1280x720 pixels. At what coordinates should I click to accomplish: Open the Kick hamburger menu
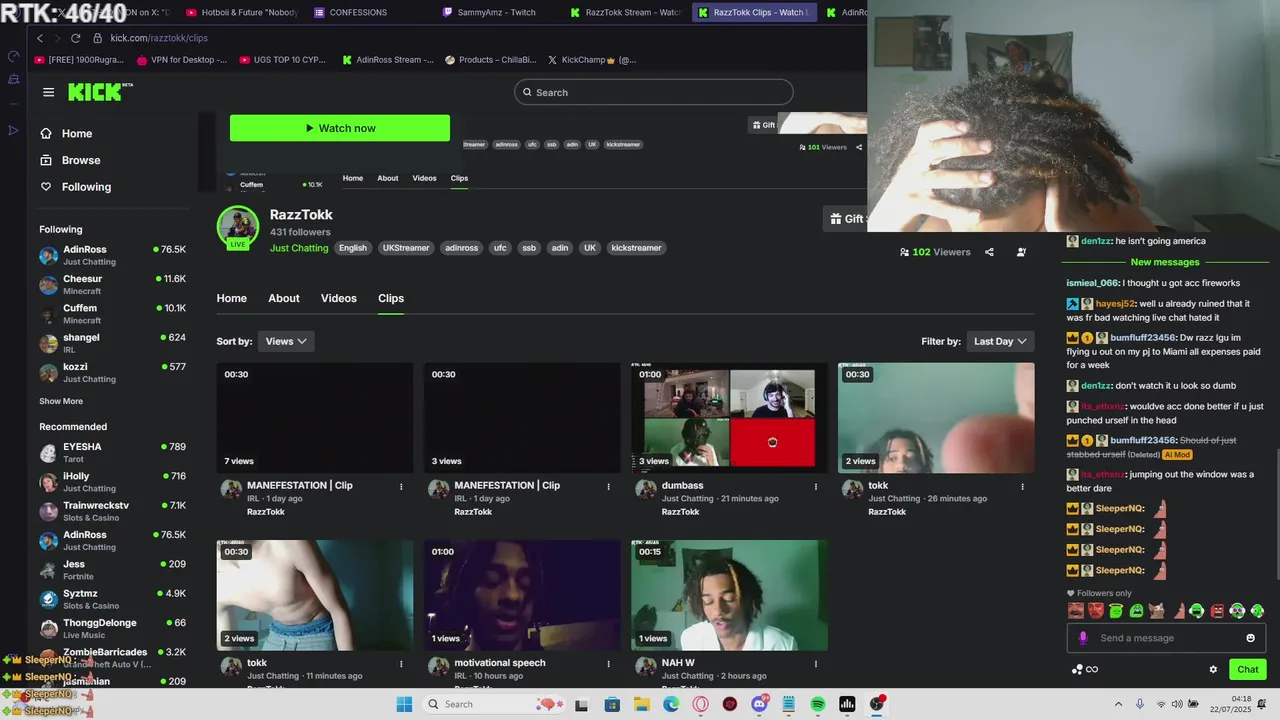pos(48,92)
